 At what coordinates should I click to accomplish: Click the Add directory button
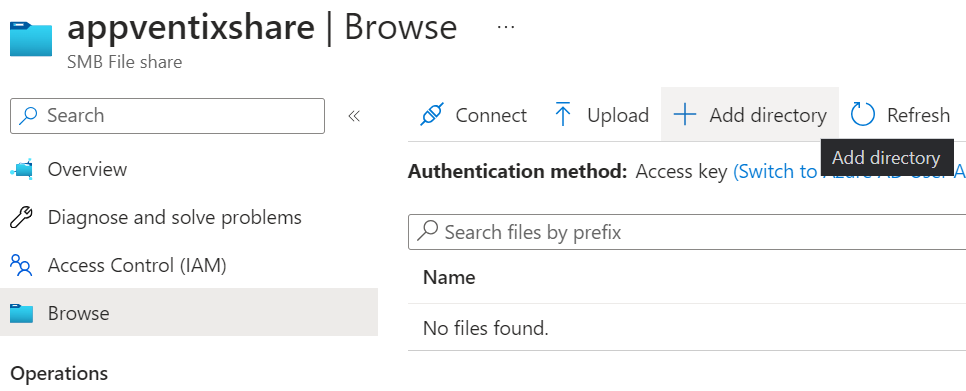click(x=750, y=115)
